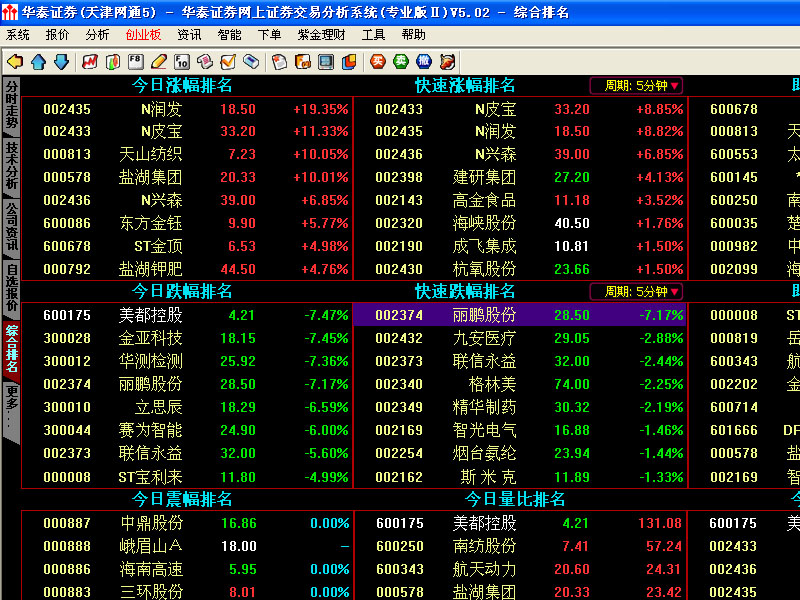
Task: Select N润发 row in 今日涨幅排名
Action: 187,109
